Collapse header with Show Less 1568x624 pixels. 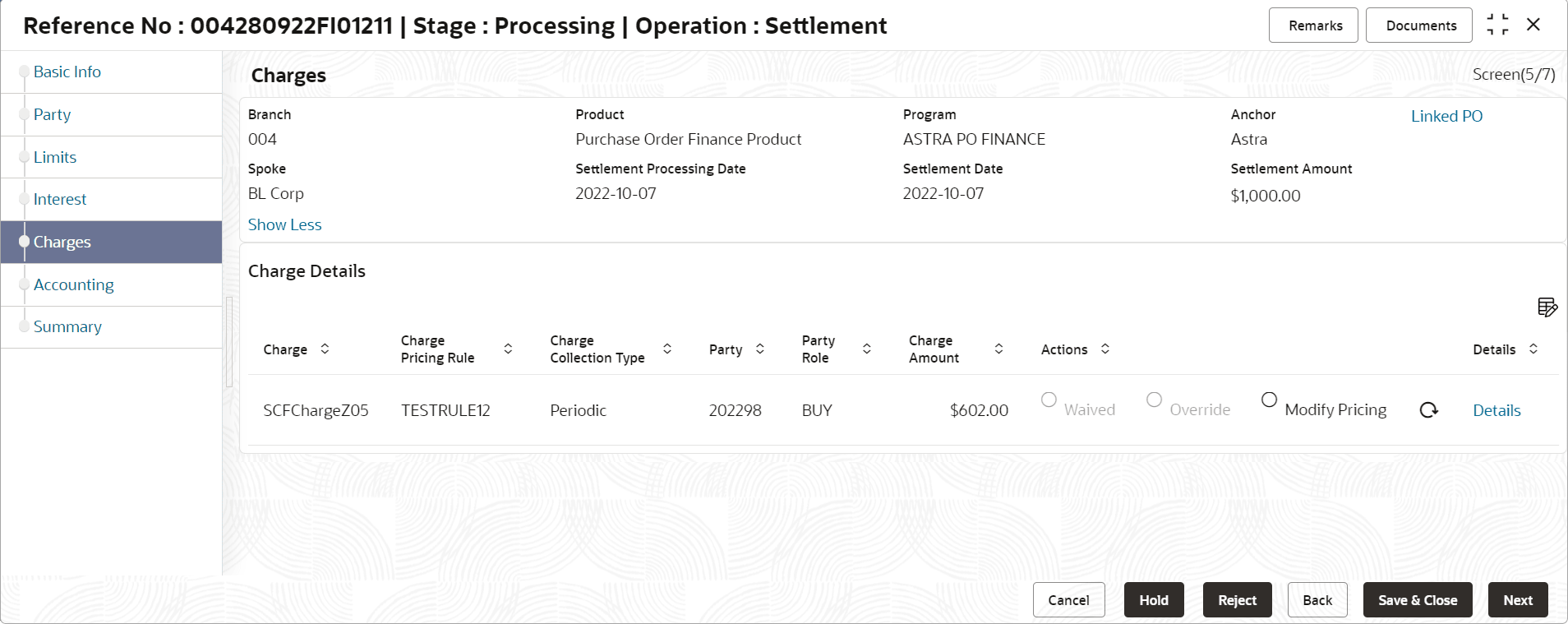click(x=284, y=224)
